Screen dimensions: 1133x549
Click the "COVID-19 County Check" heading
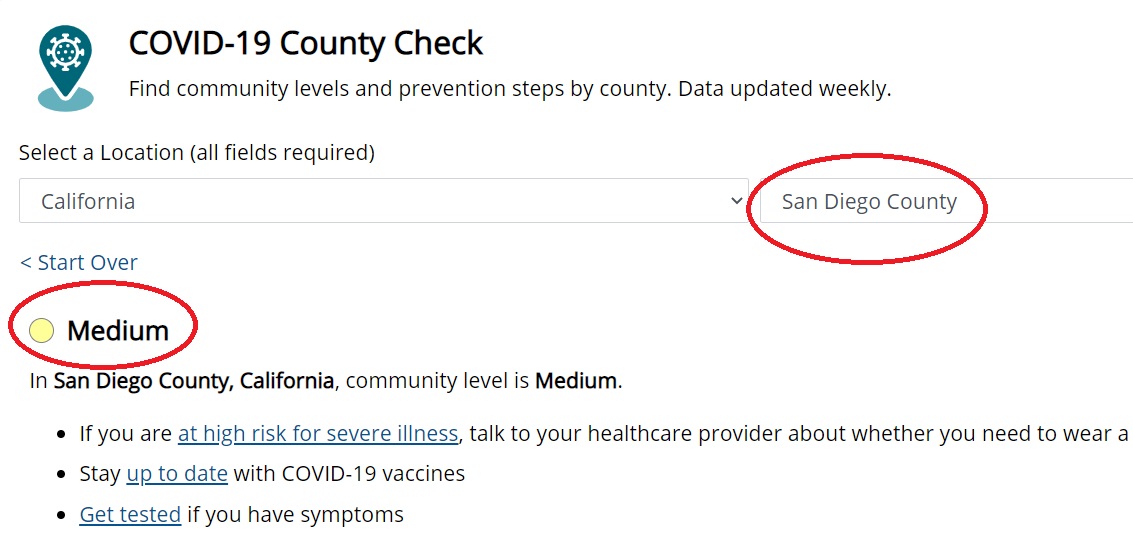[306, 43]
